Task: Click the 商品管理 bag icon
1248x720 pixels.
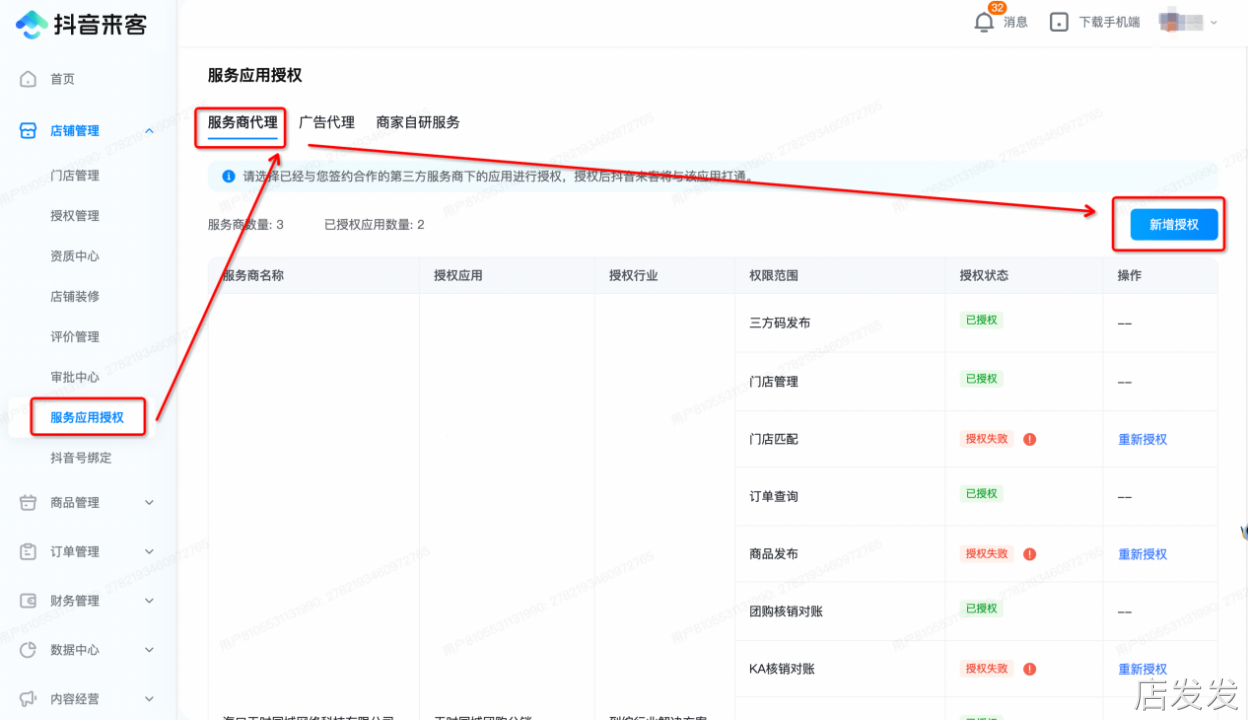Action: coord(29,503)
